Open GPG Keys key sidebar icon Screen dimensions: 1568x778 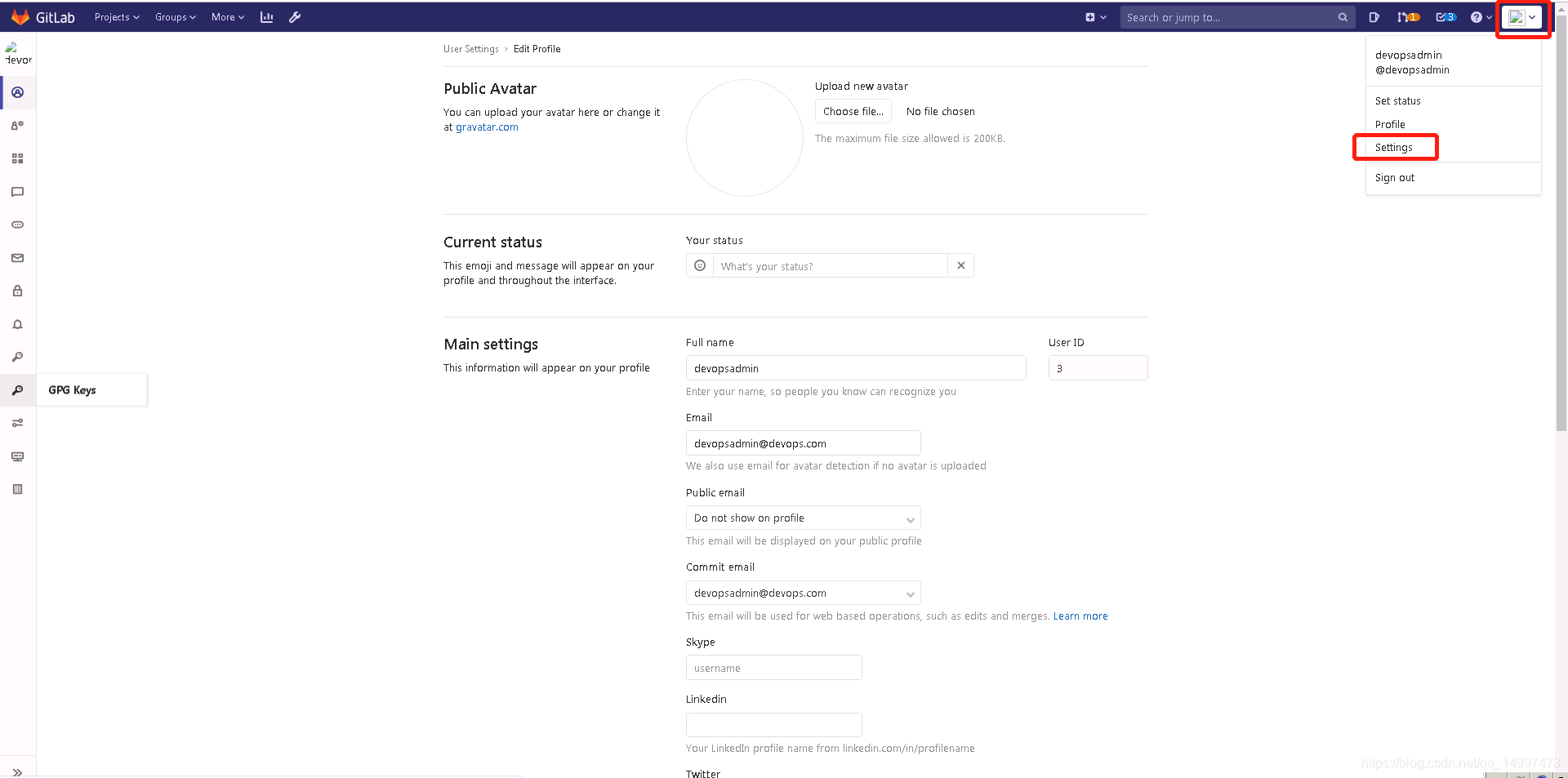pyautogui.click(x=17, y=390)
